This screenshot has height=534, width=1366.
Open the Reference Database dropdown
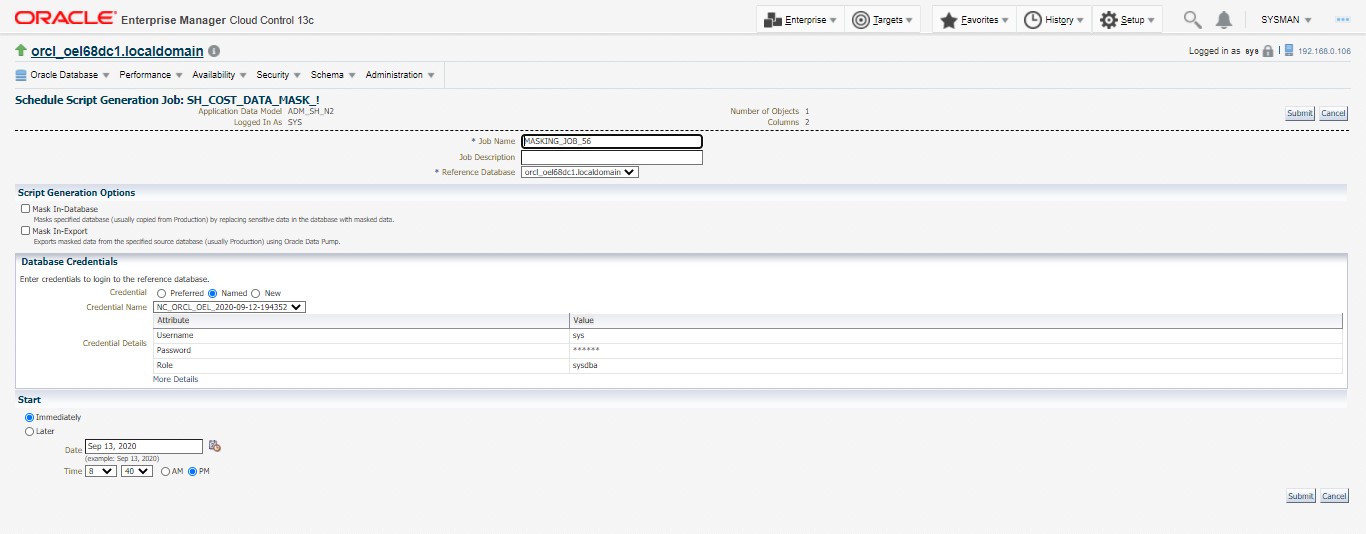pyautogui.click(x=580, y=172)
